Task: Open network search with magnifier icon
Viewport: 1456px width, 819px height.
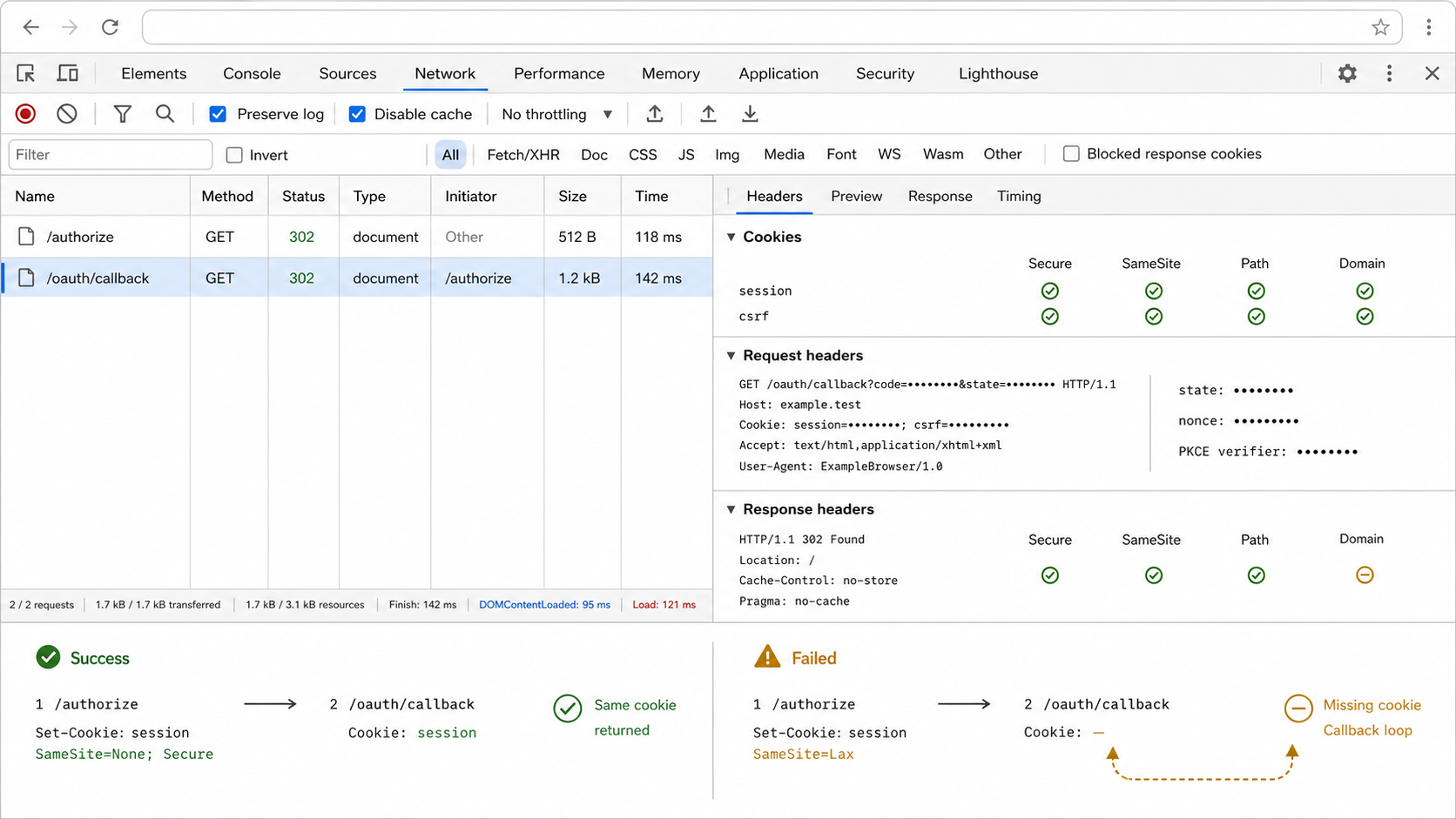Action: 165,114
